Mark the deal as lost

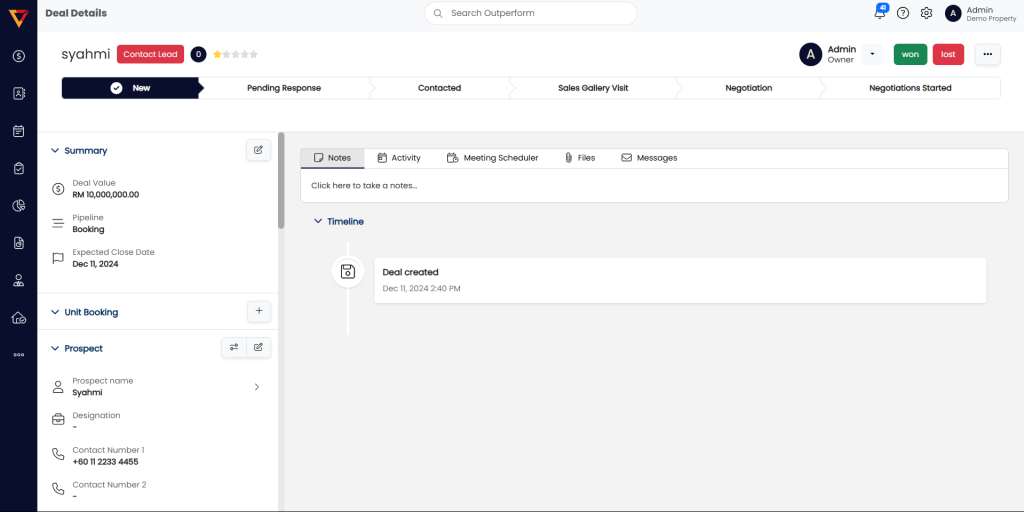click(948, 54)
